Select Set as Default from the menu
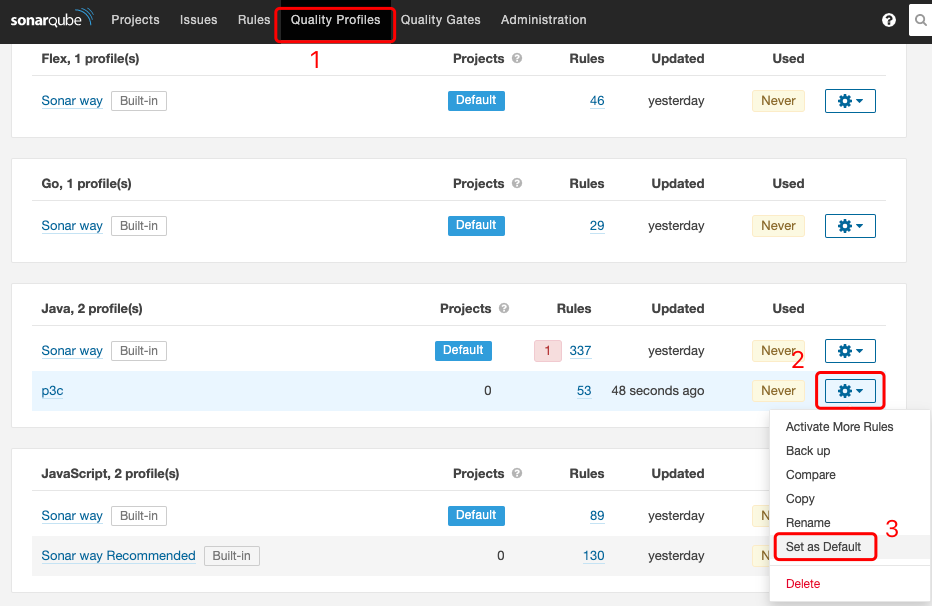The image size is (932, 606). pyautogui.click(x=824, y=546)
